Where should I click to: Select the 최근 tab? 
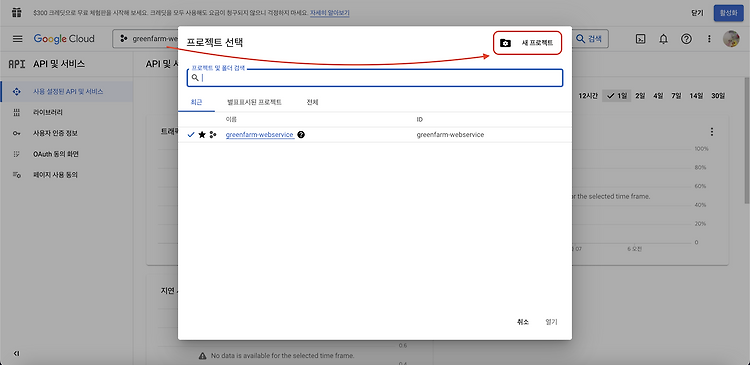click(196, 102)
